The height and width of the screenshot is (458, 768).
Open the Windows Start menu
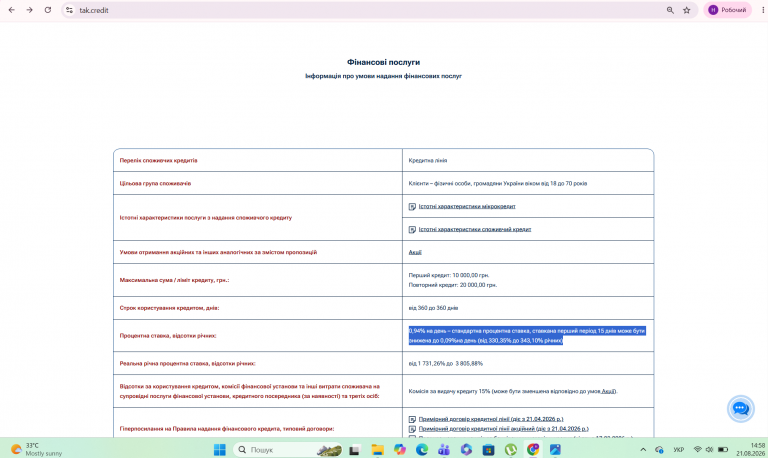tap(220, 449)
